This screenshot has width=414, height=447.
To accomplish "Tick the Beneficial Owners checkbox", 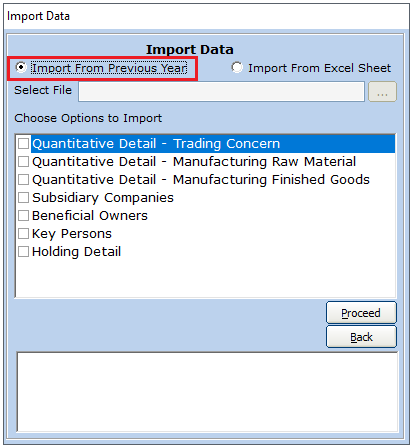I will [23, 216].
